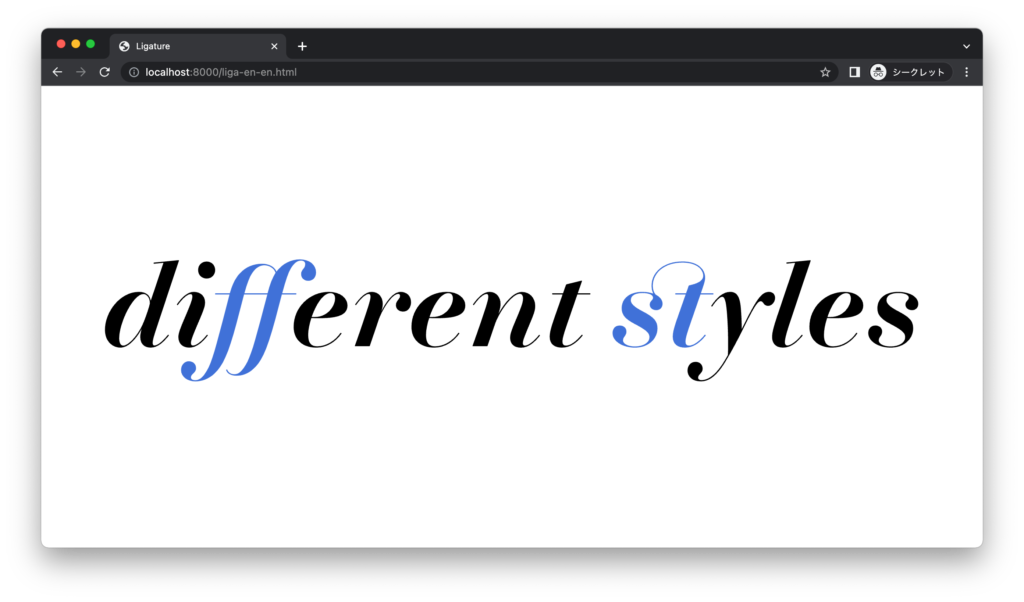This screenshot has height=602, width=1024.
Task: View site information icon
Action: (x=133, y=72)
